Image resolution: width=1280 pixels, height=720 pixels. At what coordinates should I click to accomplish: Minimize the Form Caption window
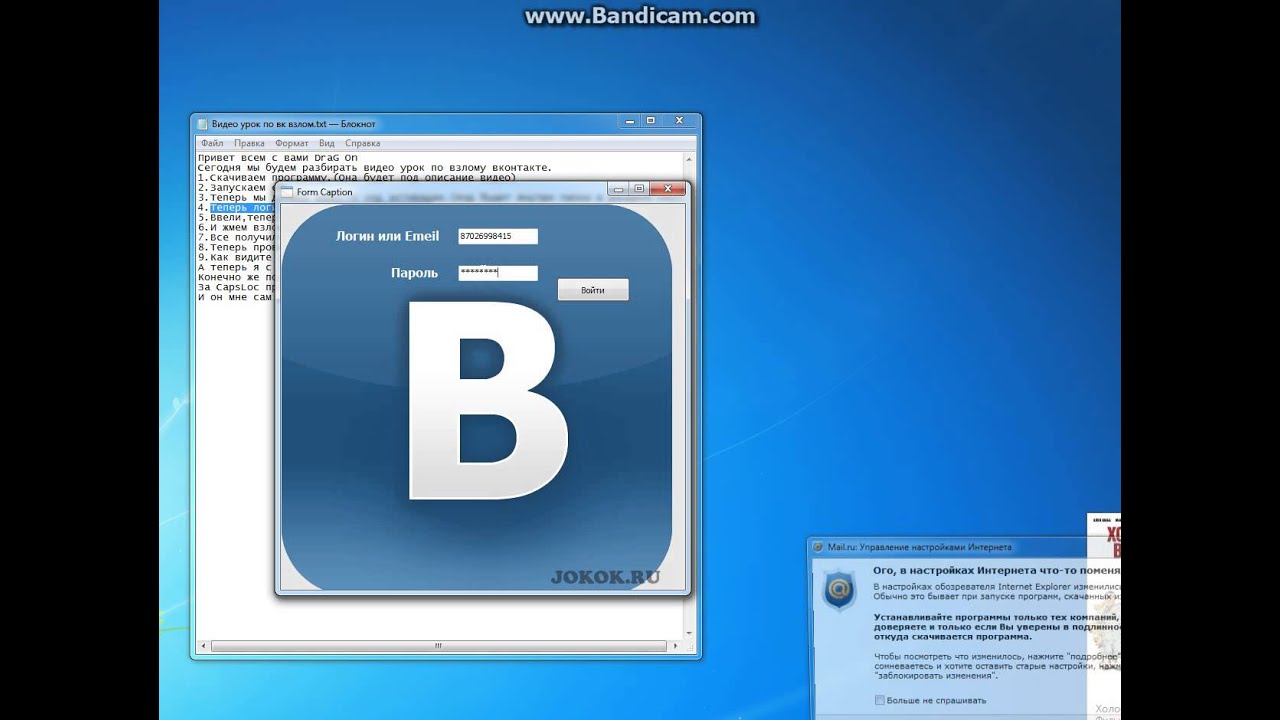(x=618, y=188)
